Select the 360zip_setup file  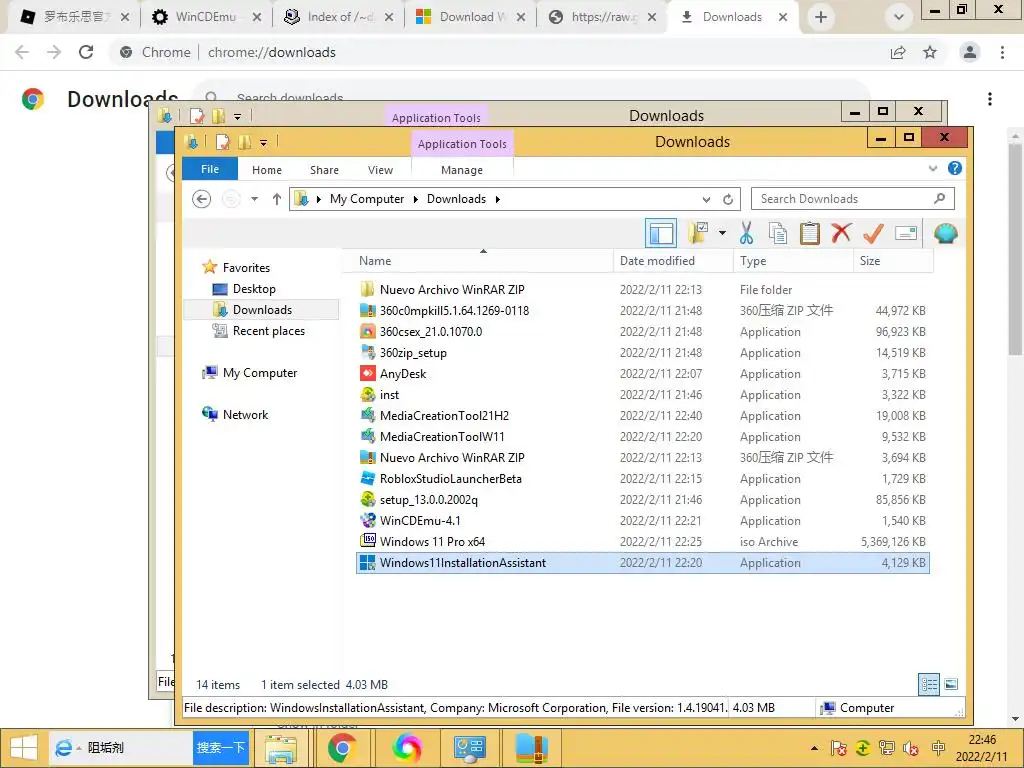pos(643,353)
